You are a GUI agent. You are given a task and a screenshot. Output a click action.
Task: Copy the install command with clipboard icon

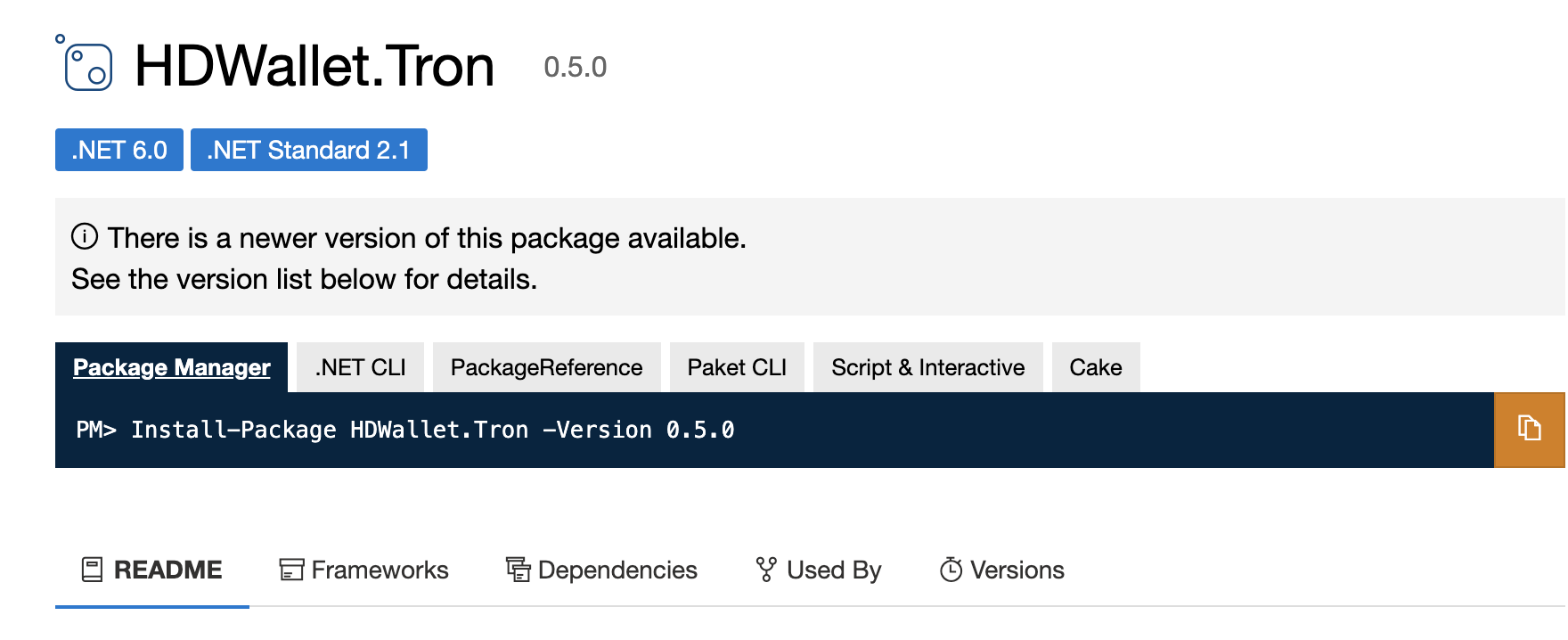pyautogui.click(x=1529, y=429)
